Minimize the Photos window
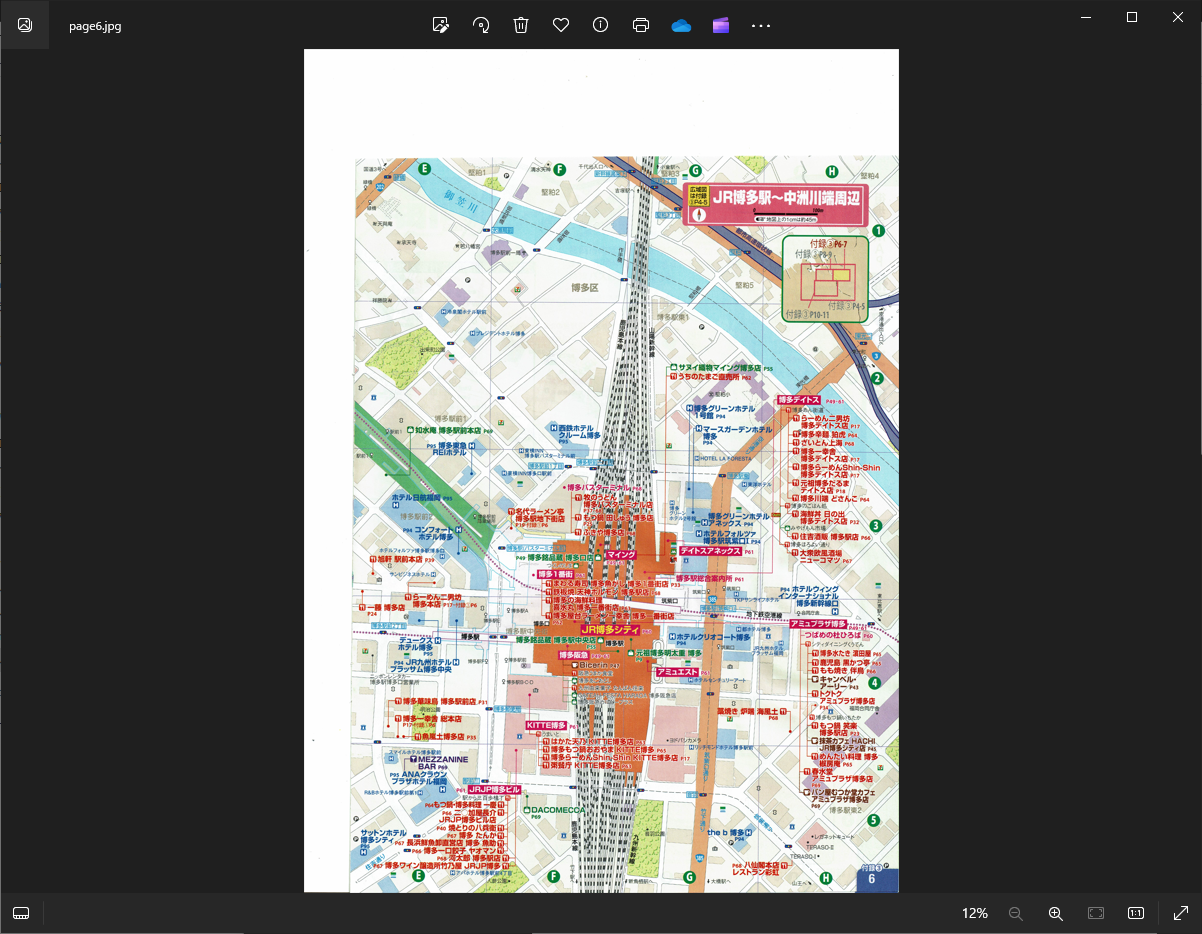 [1086, 17]
